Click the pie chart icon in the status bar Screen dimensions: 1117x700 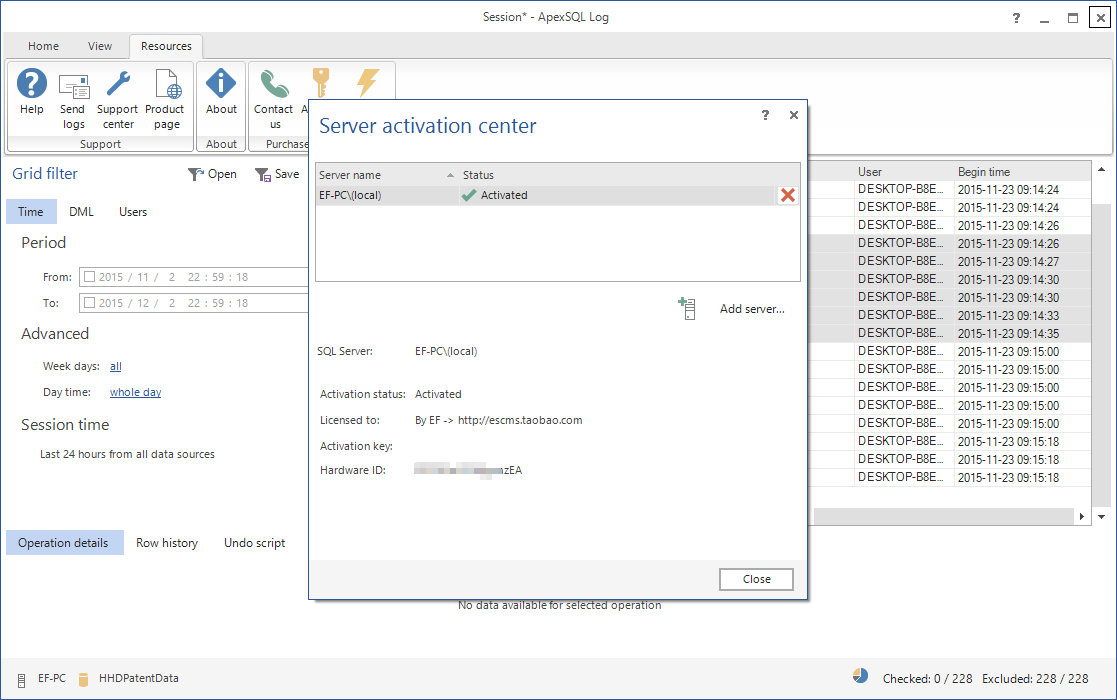pyautogui.click(x=861, y=676)
